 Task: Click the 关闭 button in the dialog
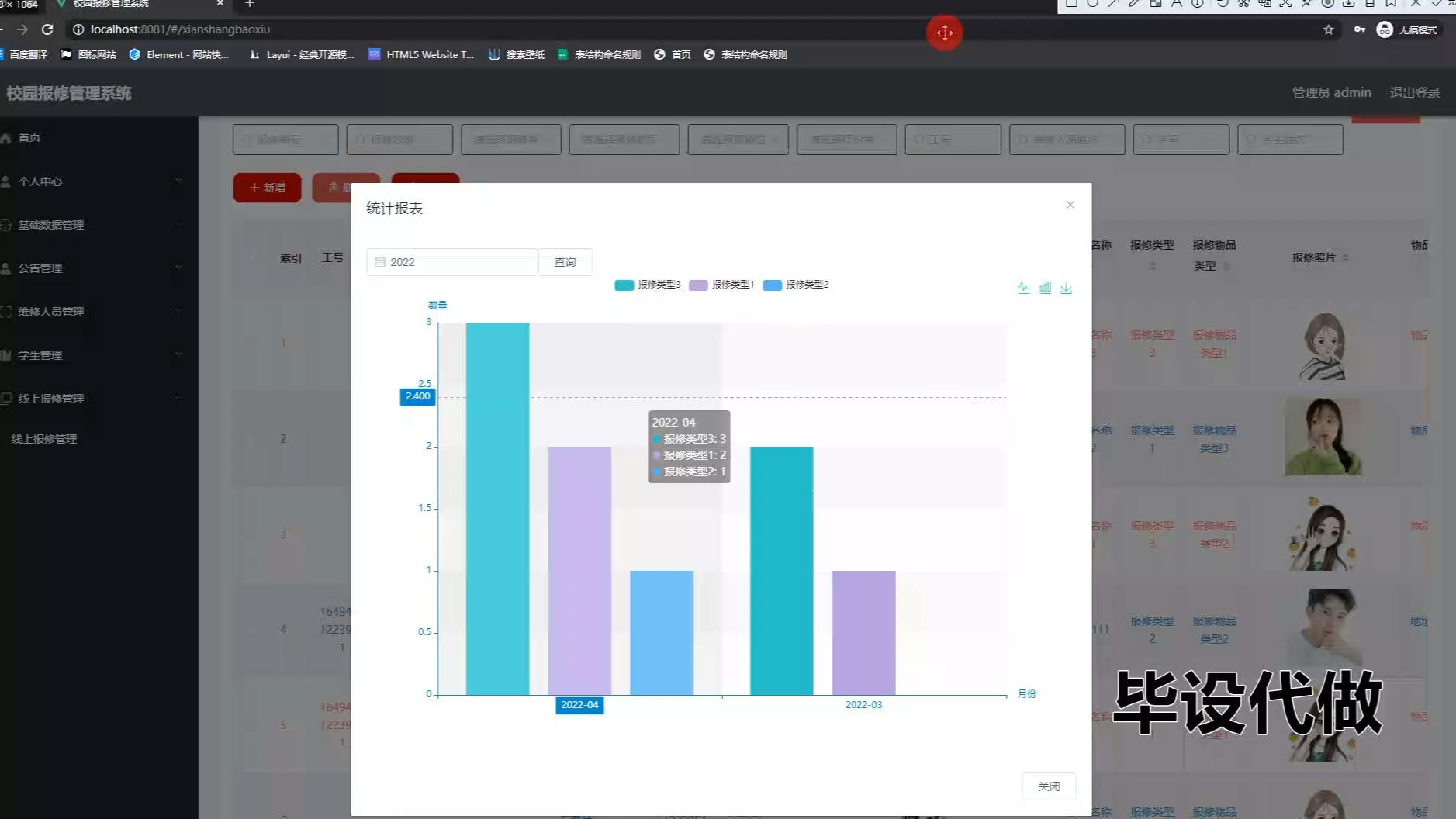pyautogui.click(x=1049, y=786)
